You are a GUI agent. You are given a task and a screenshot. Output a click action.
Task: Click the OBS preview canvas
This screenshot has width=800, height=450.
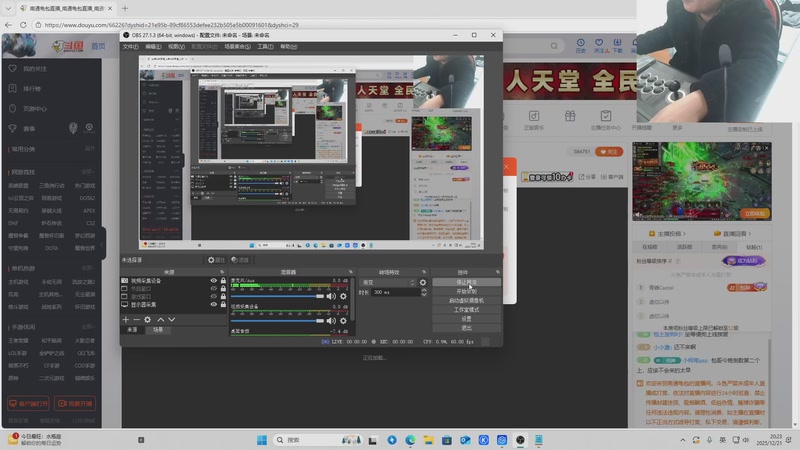[311, 153]
